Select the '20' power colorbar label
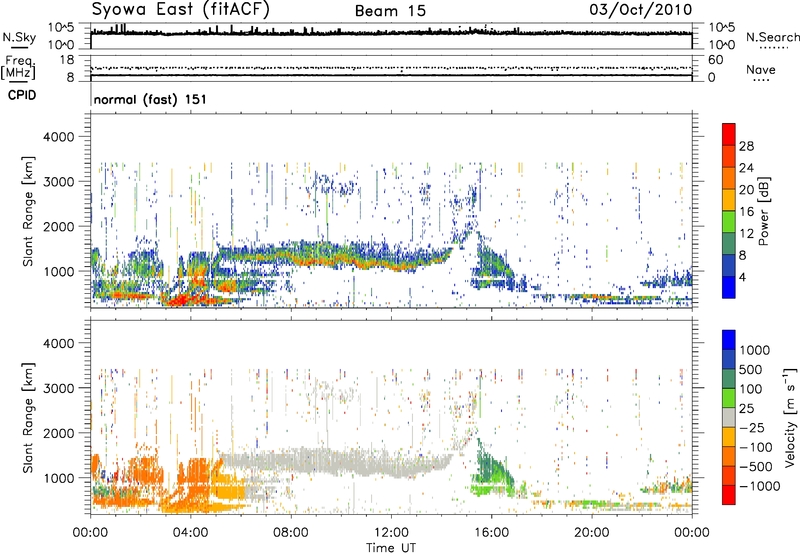Viewport: 800px width, 554px height. tap(746, 190)
